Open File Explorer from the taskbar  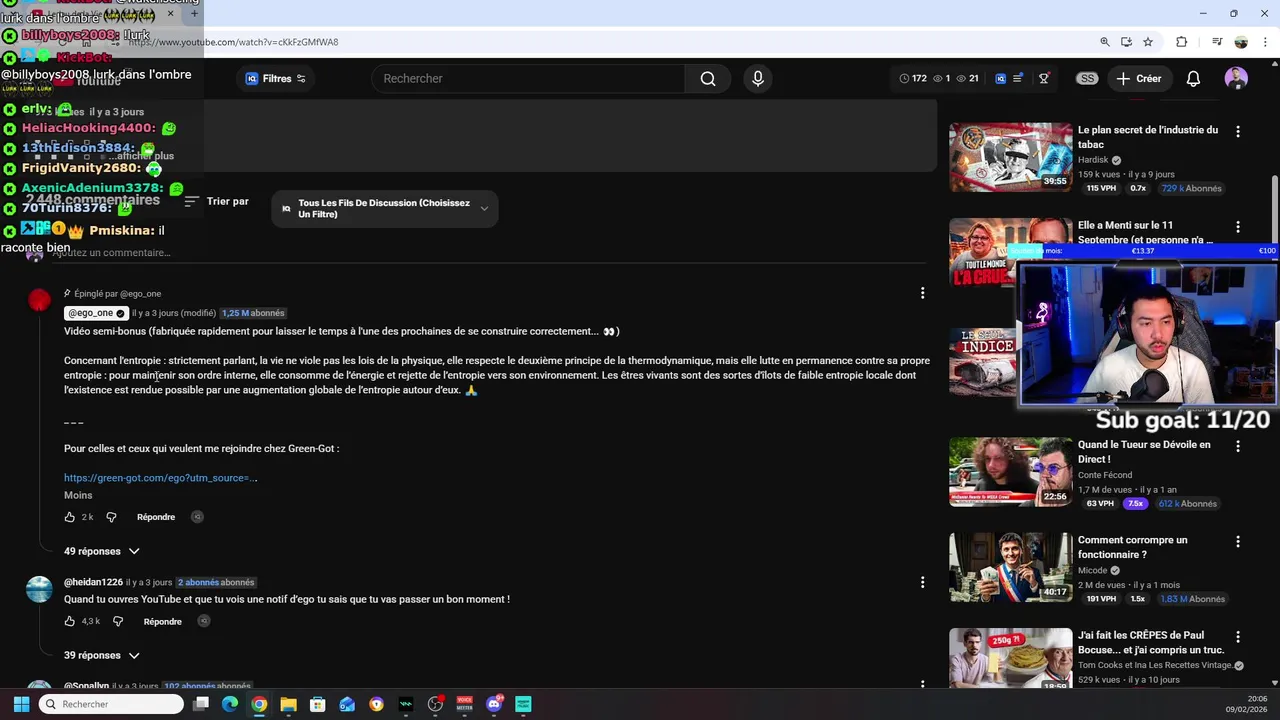tap(288, 704)
